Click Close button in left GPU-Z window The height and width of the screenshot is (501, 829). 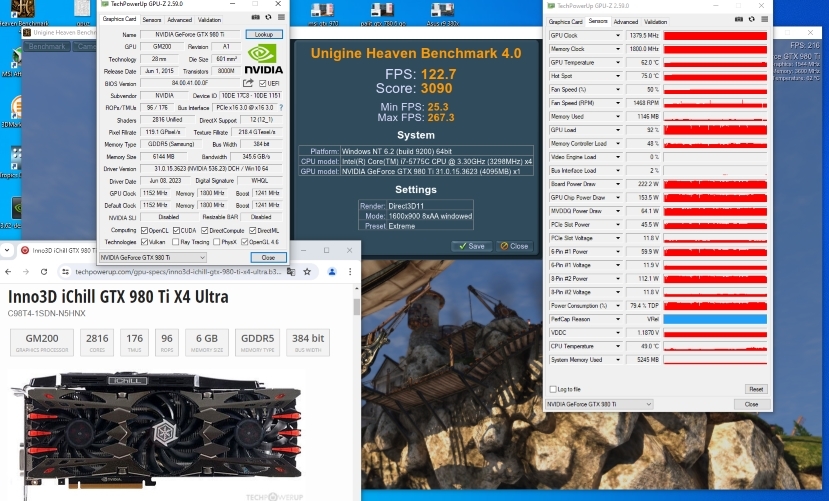click(x=269, y=257)
